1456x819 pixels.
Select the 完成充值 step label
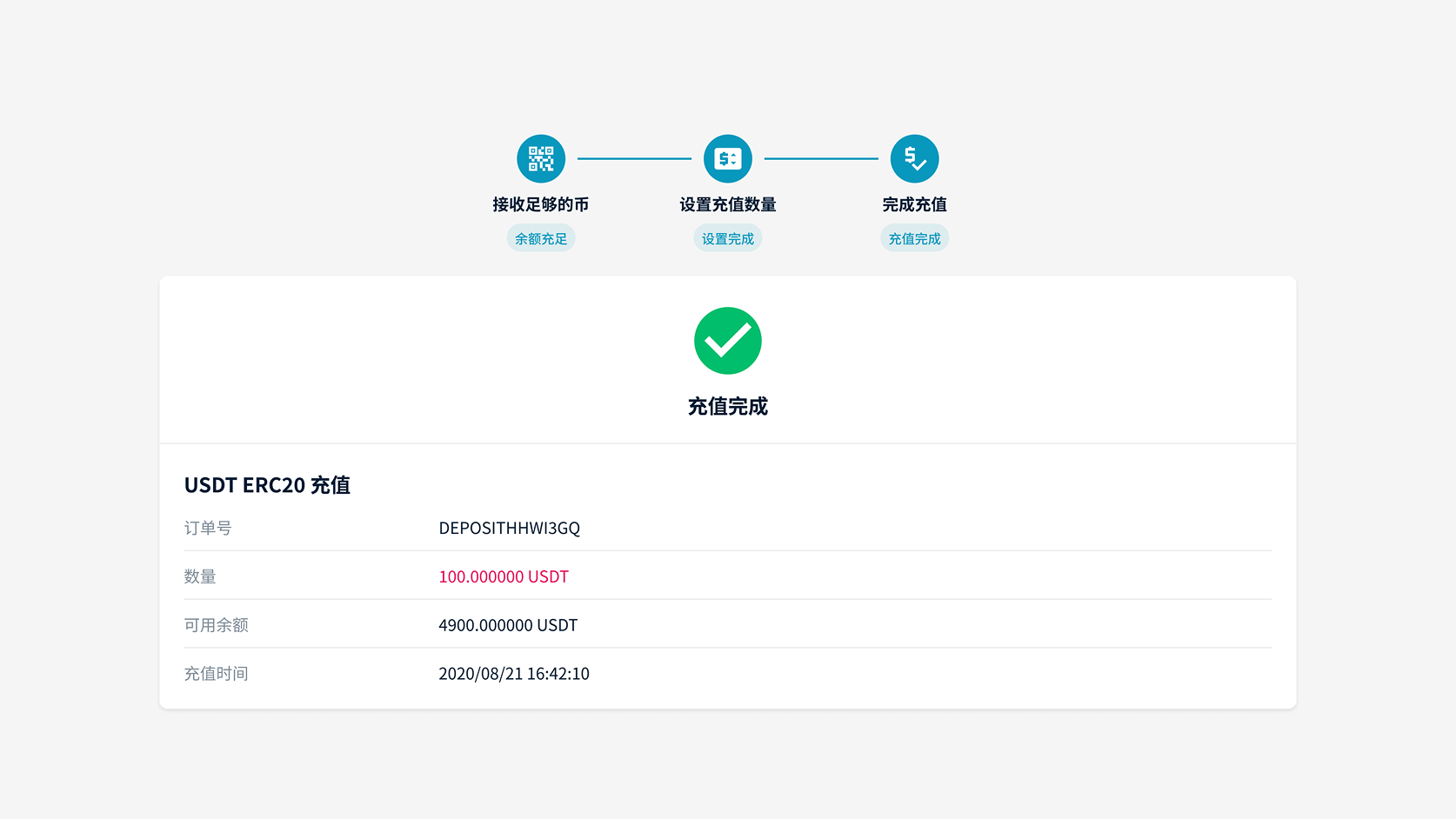pyautogui.click(x=915, y=204)
